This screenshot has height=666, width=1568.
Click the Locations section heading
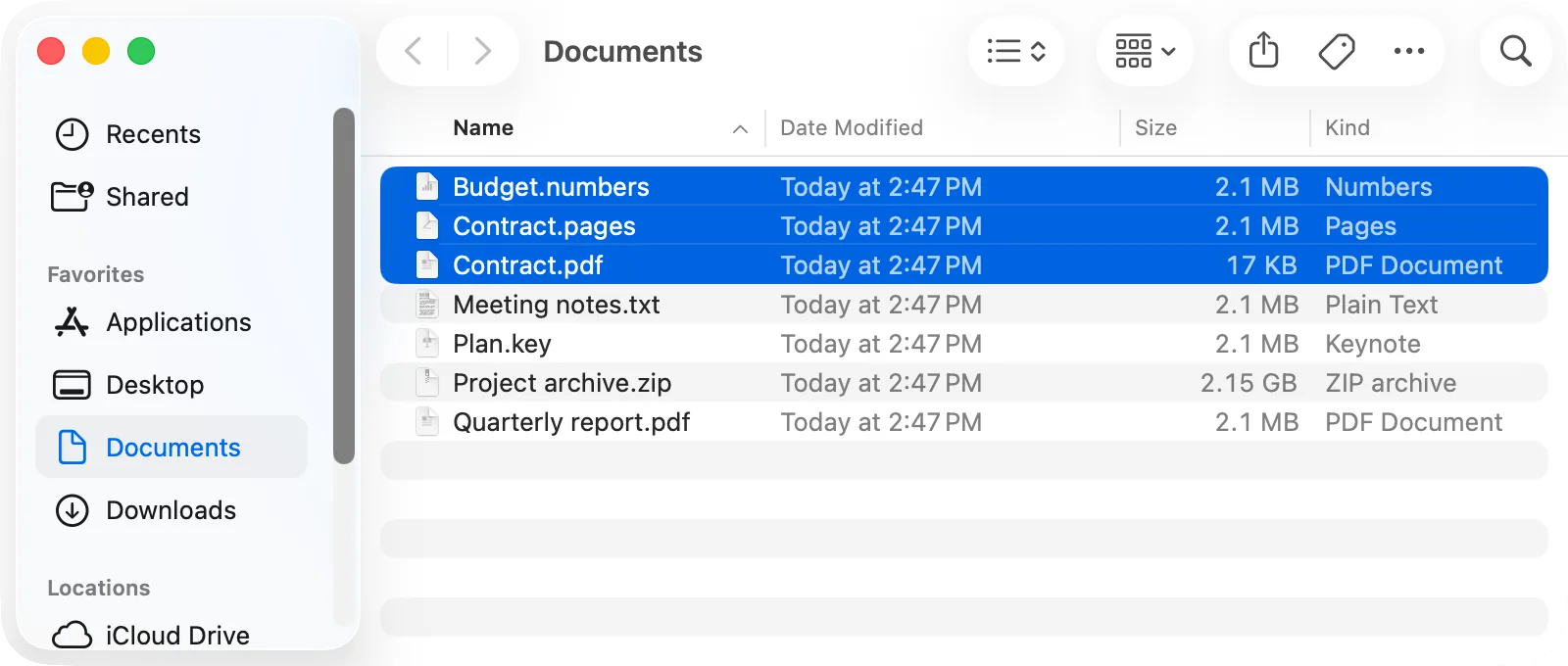[99, 588]
